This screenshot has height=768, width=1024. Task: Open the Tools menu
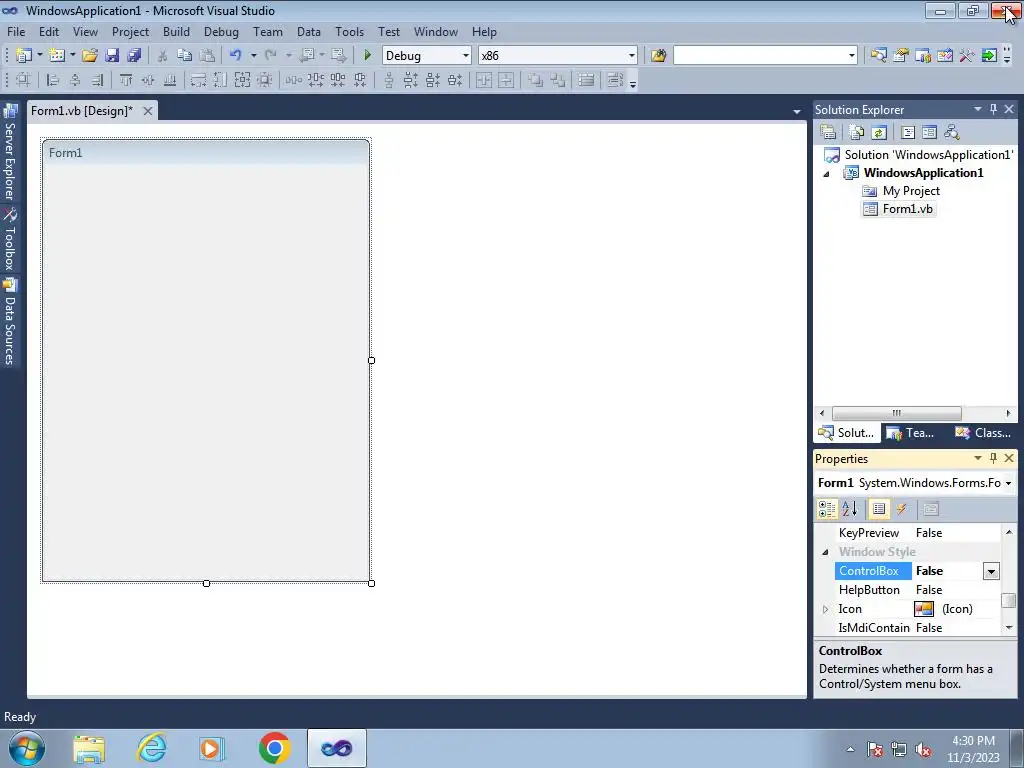click(349, 31)
